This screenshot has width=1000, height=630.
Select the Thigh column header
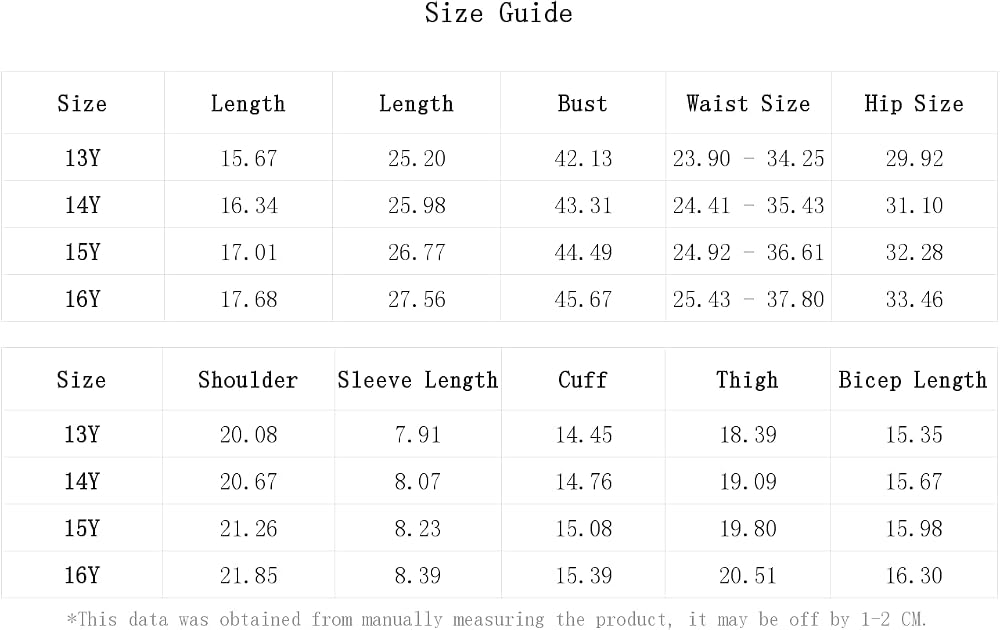(747, 380)
